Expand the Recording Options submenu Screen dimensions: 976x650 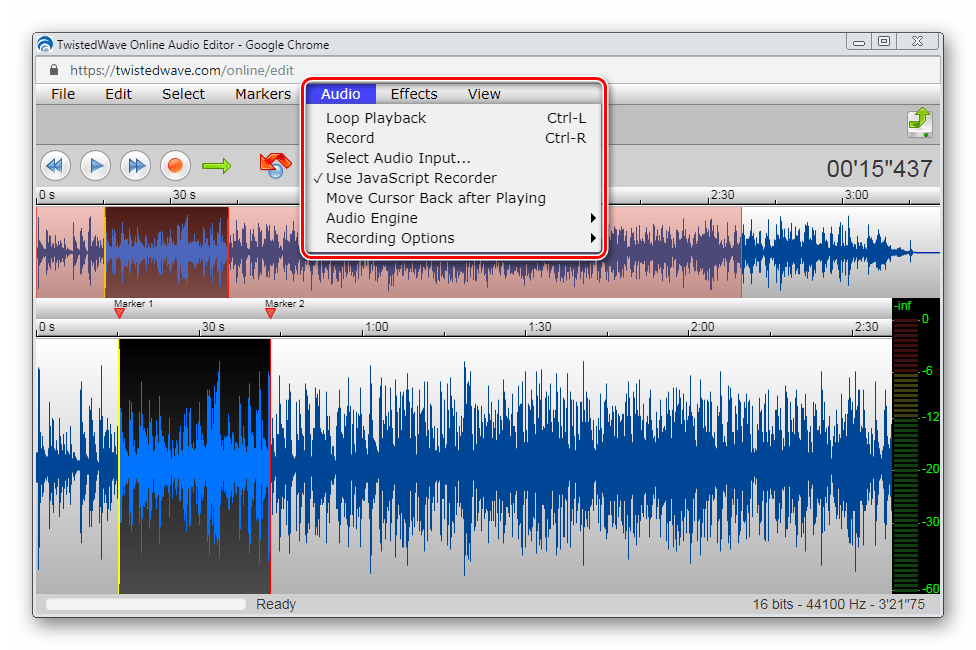tap(390, 238)
